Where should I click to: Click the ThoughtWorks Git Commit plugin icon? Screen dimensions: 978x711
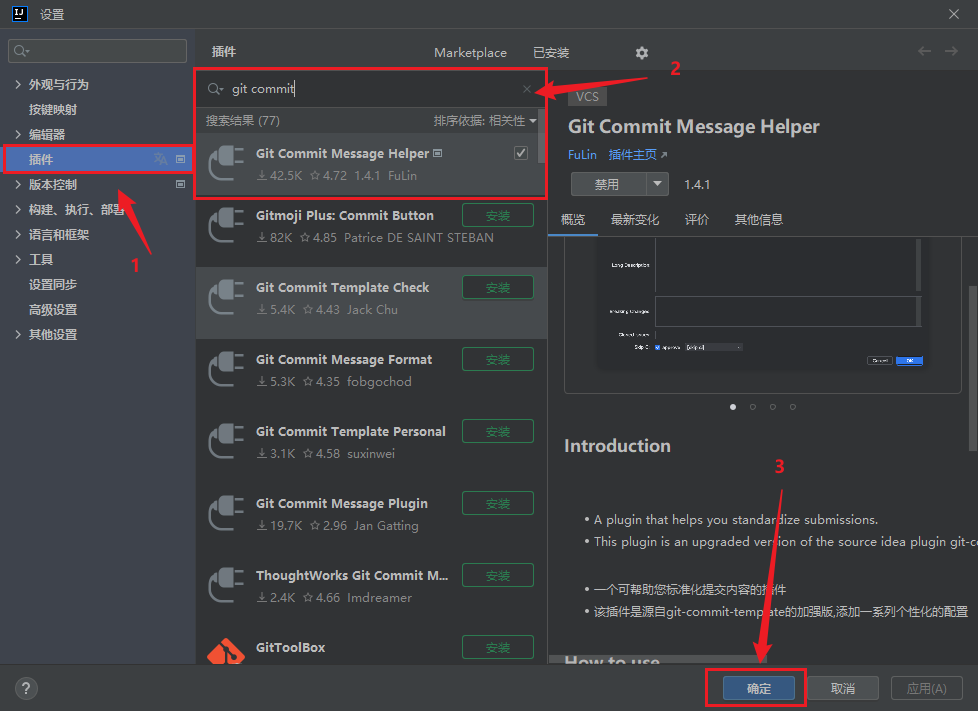click(226, 586)
